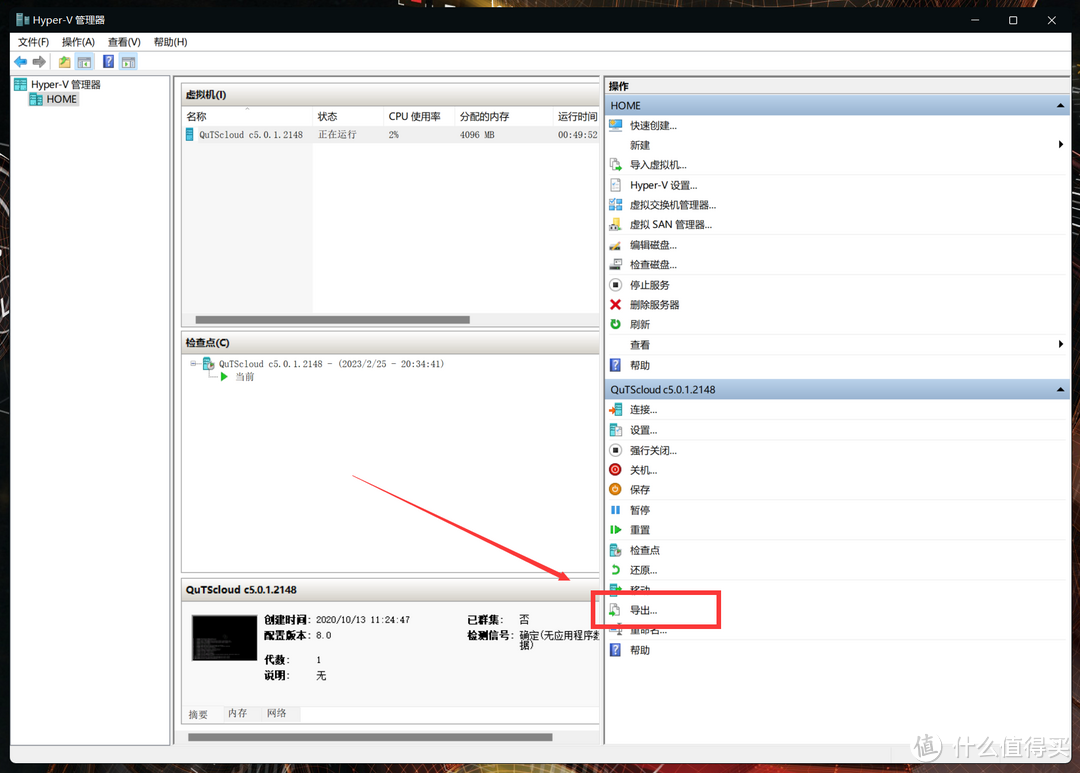Image resolution: width=1080 pixels, height=773 pixels.
Task: Click the Hyper-V 设置... action link
Action: pos(663,185)
